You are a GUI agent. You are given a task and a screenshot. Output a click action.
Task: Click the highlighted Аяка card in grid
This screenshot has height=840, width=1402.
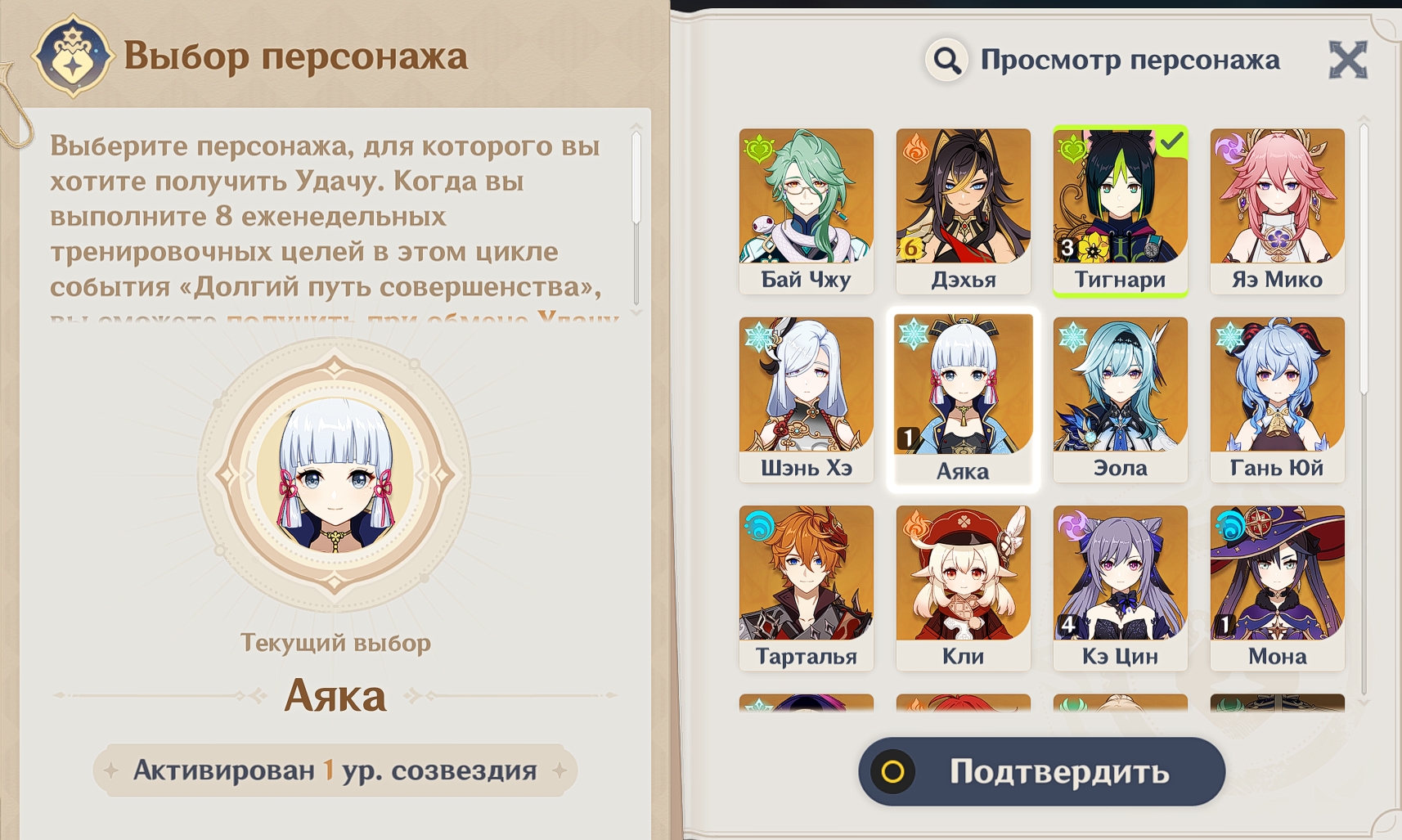963,400
